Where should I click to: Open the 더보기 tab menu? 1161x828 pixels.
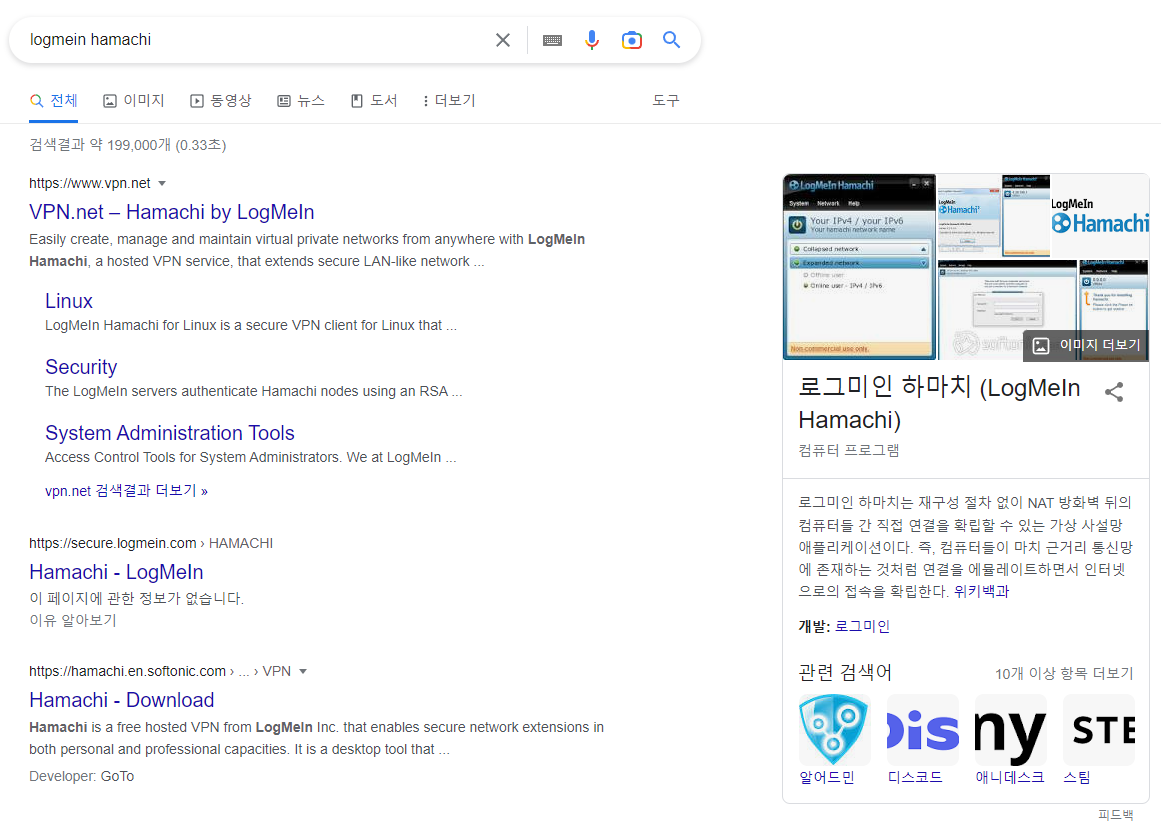pos(449,101)
